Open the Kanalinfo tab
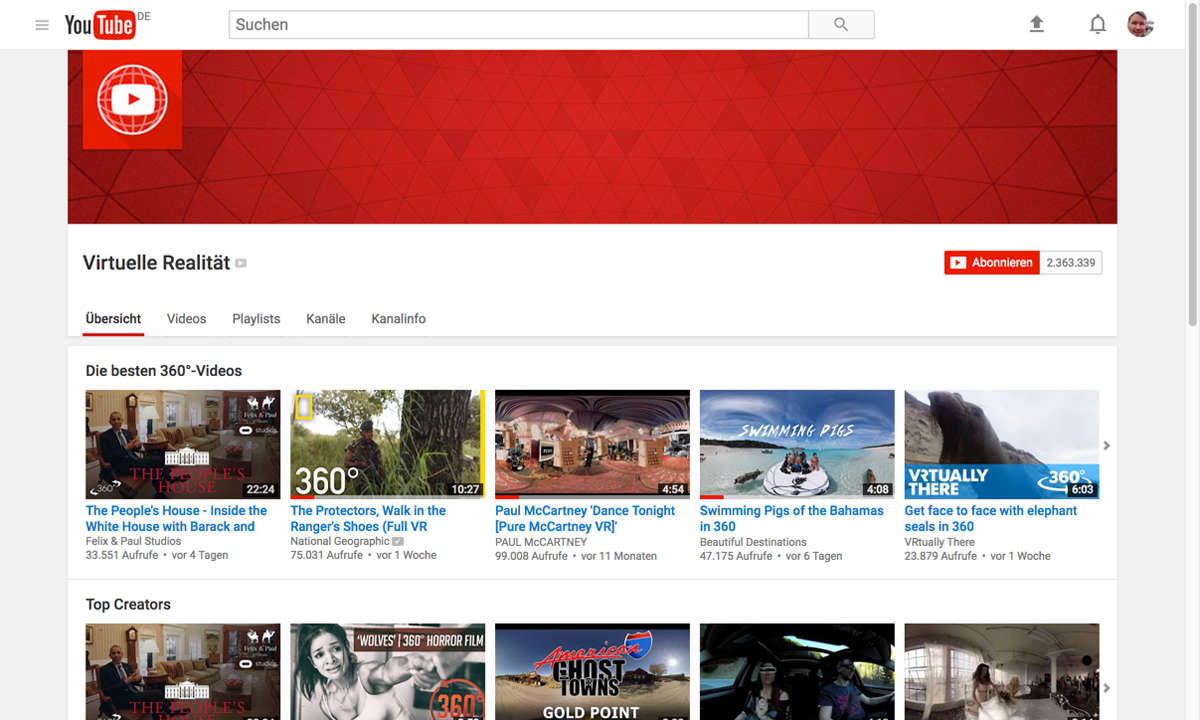 (x=398, y=319)
